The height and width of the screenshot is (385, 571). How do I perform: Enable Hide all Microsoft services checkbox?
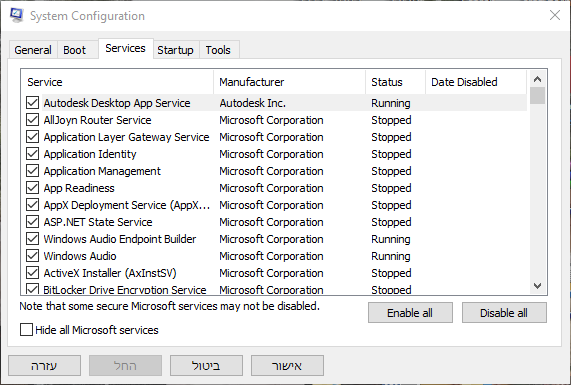click(26, 330)
